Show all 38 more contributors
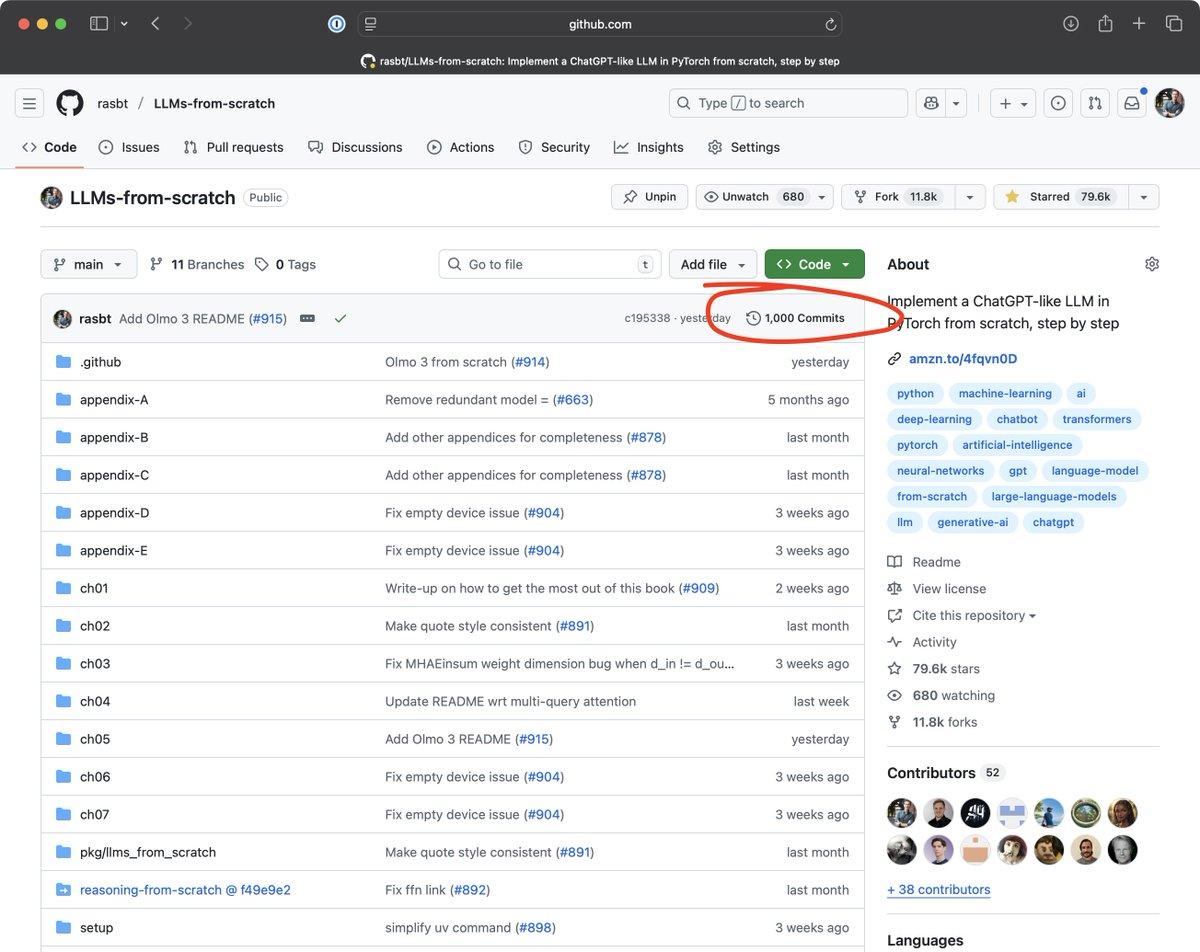 point(938,889)
